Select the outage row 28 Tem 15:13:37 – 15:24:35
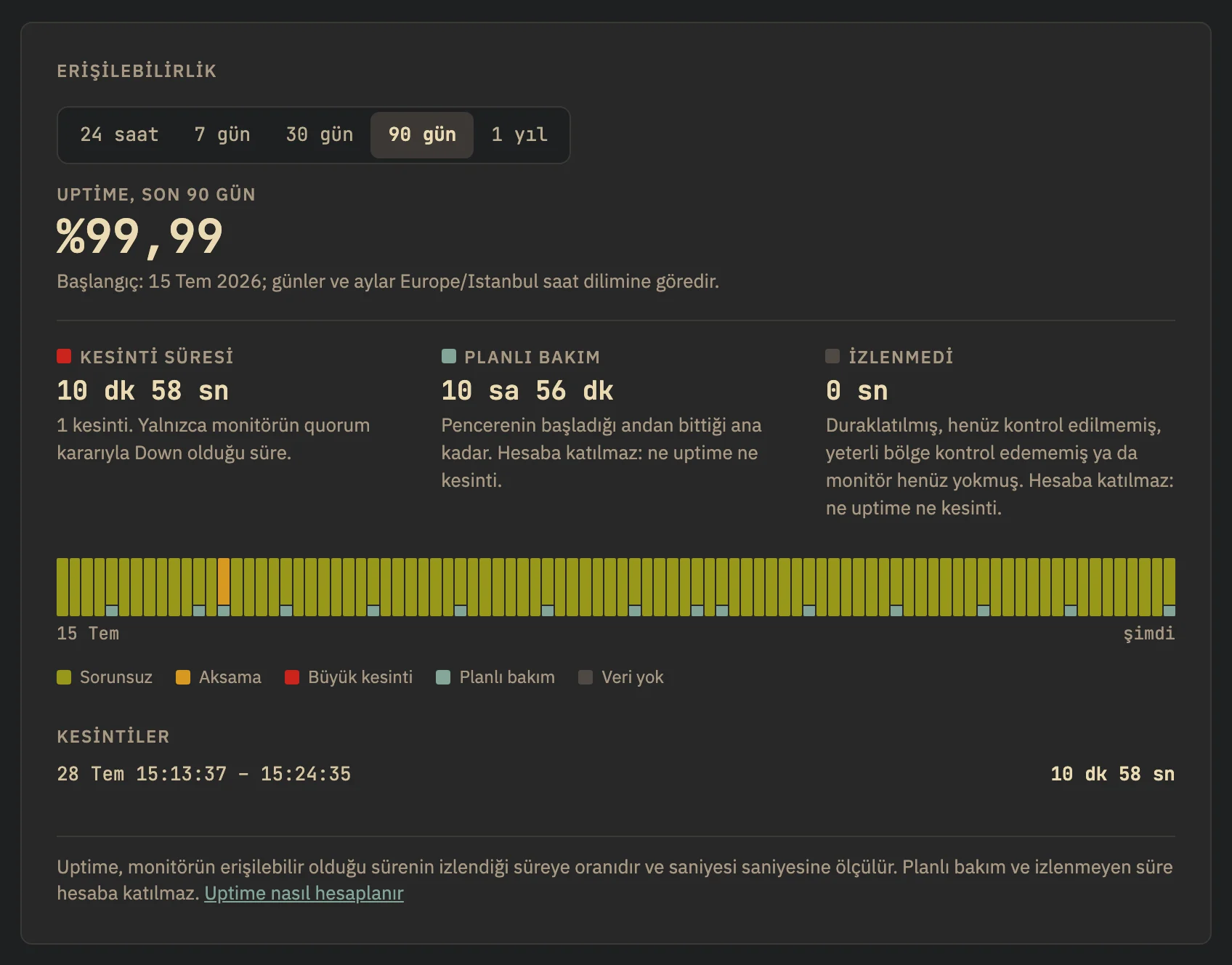Viewport: 1232px width, 965px height. [x=616, y=774]
